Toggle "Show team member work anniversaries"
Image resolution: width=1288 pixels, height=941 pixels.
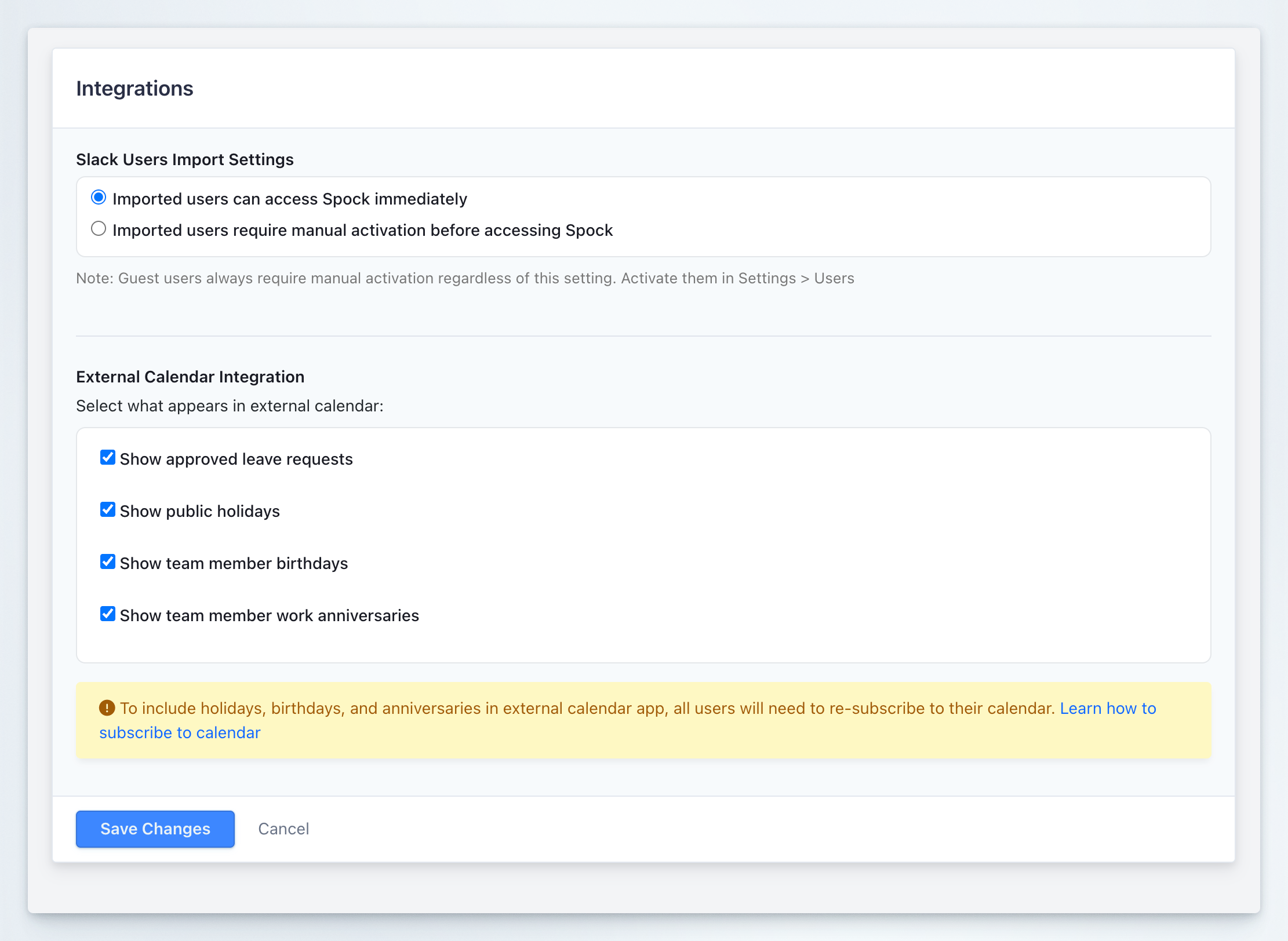tap(108, 614)
